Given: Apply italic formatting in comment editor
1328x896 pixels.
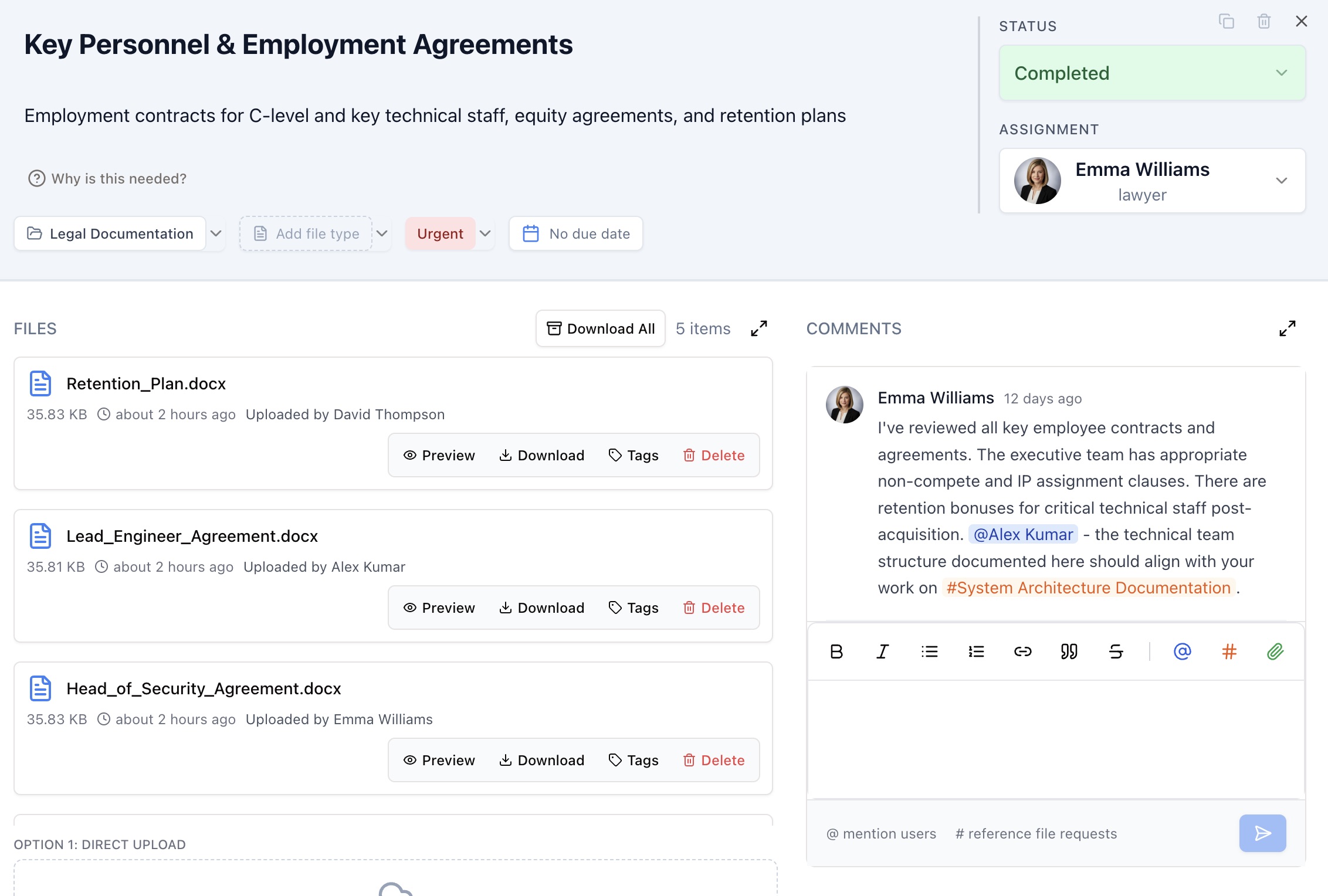Looking at the screenshot, I should 882,651.
